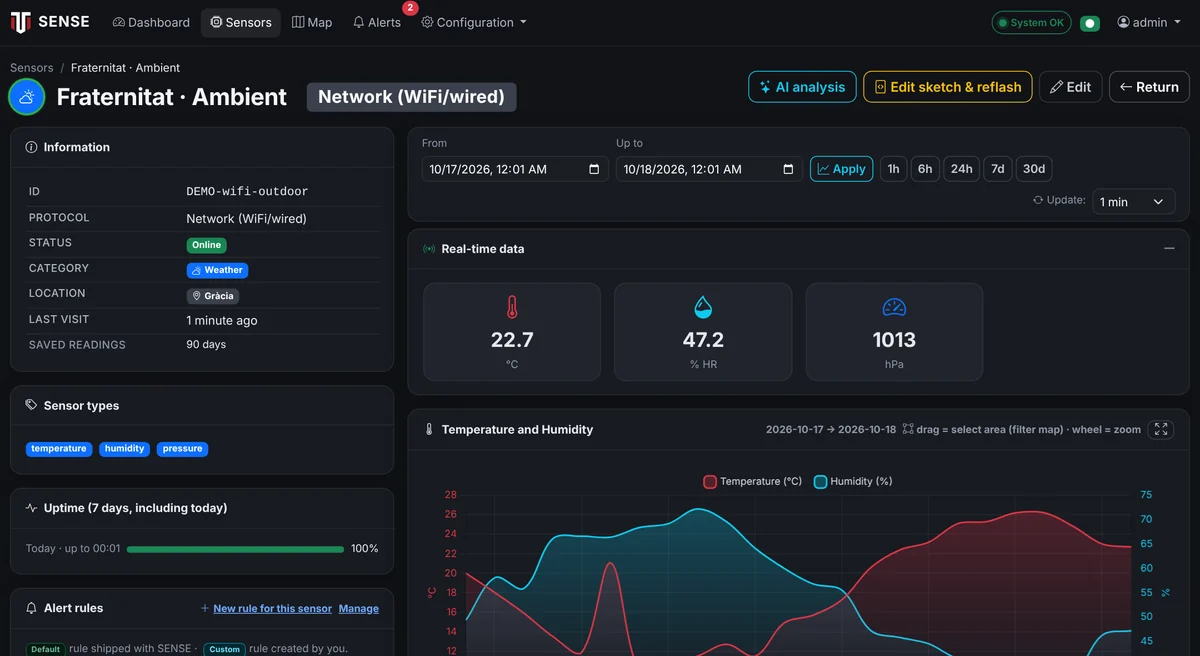Select the 7d time range
Screen dimensions: 1200x656
click(x=998, y=169)
